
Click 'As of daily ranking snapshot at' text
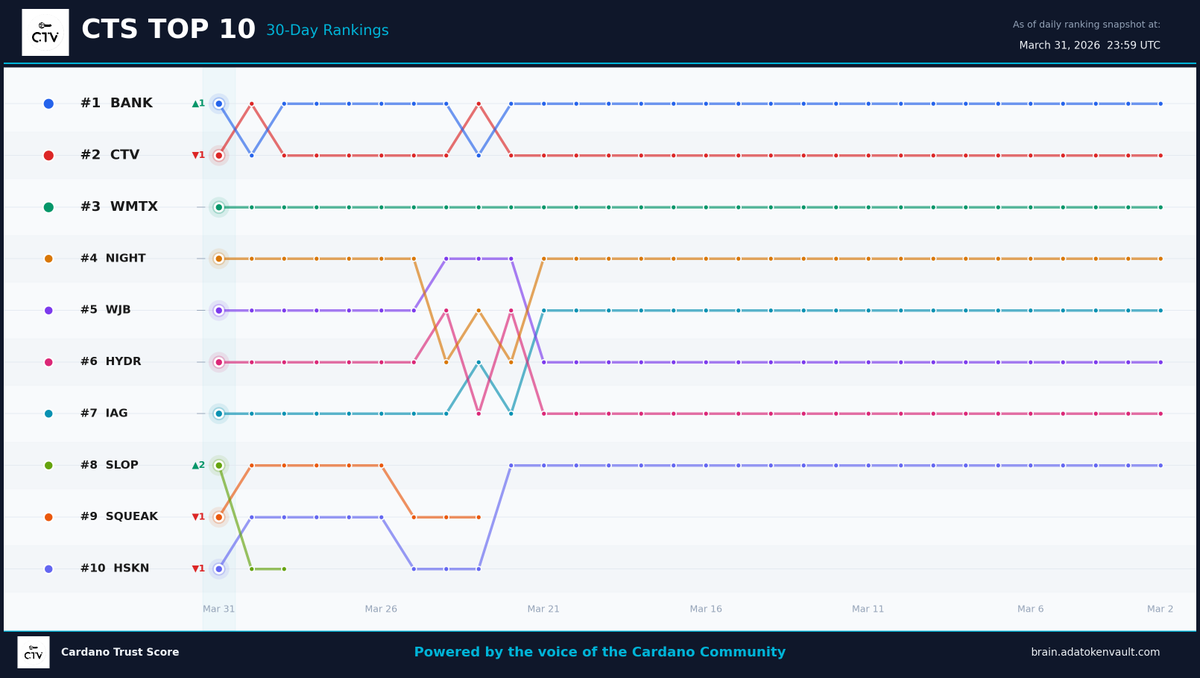(x=1087, y=25)
